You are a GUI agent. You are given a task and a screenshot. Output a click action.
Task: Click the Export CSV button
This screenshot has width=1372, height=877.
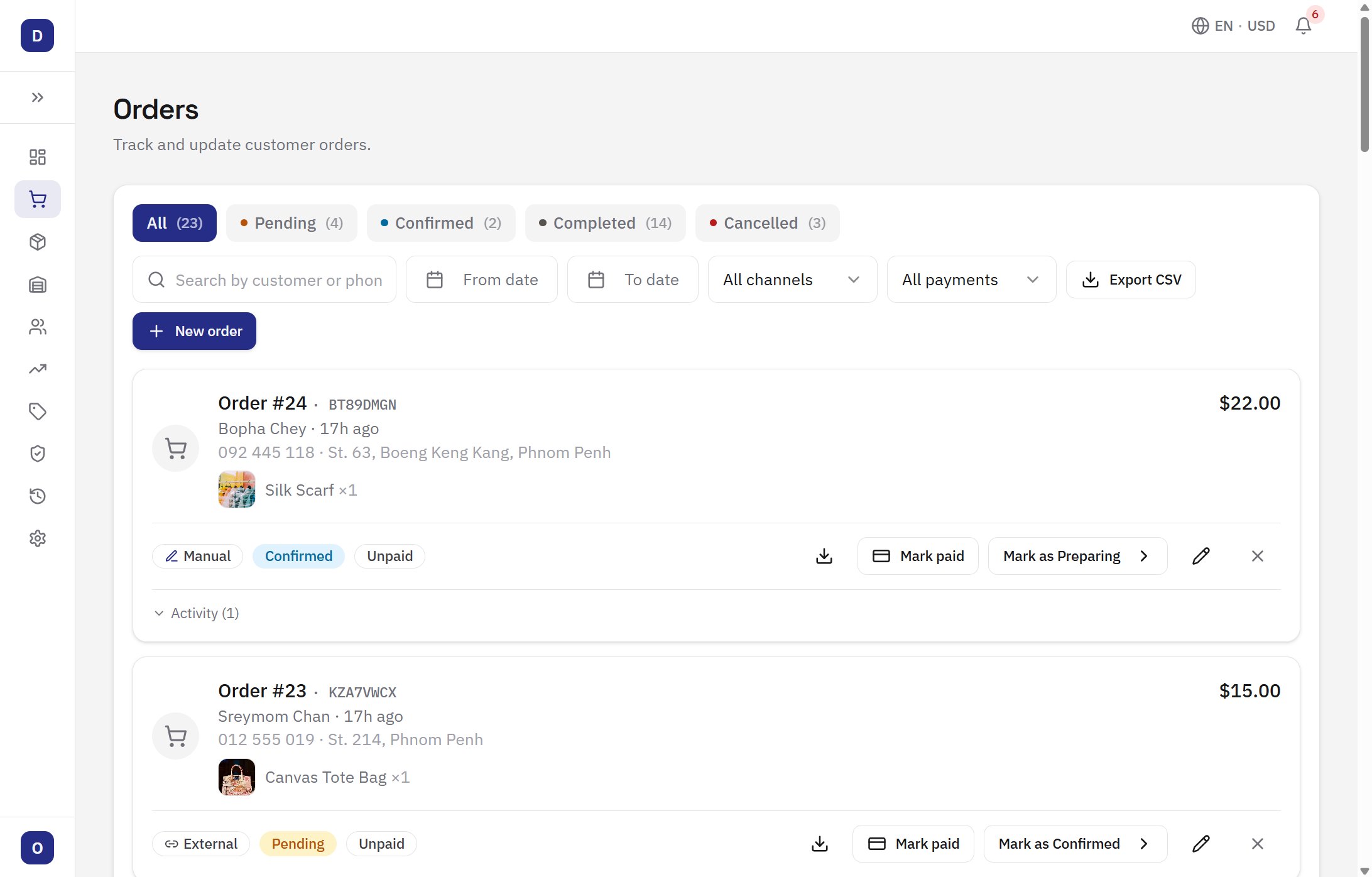coord(1131,280)
